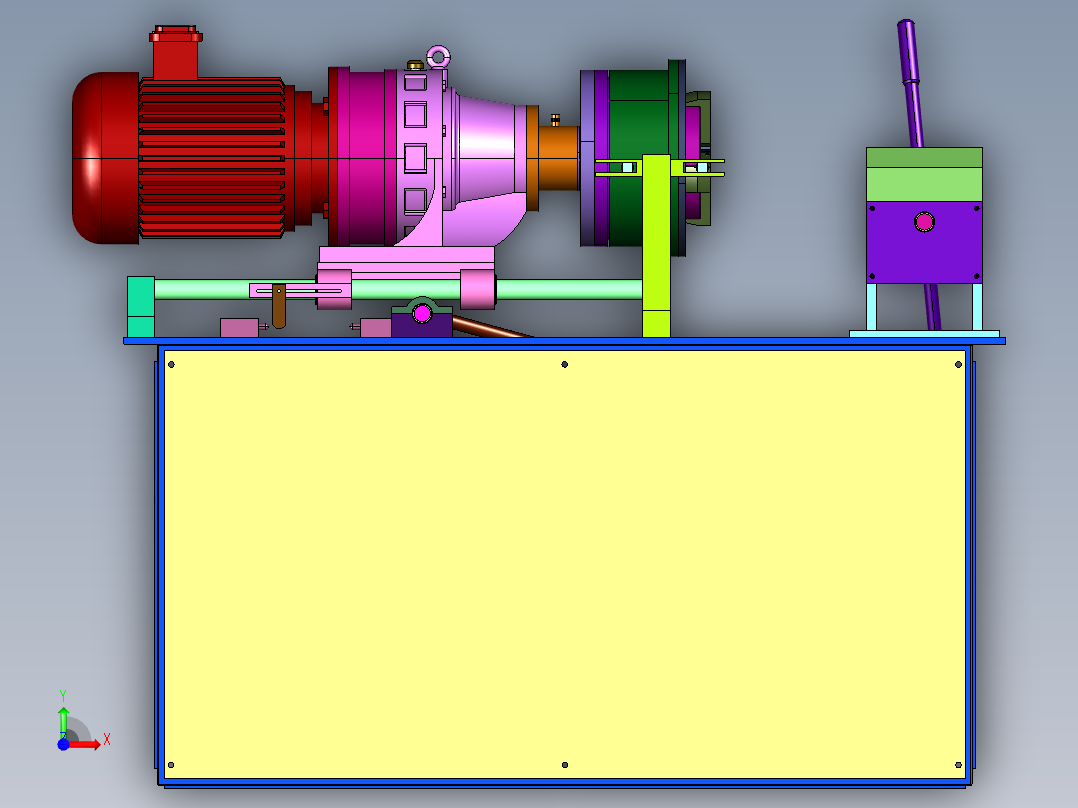This screenshot has height=808, width=1078.
Task: Select the top-center screw hole on yellow panel
Action: coord(564,364)
